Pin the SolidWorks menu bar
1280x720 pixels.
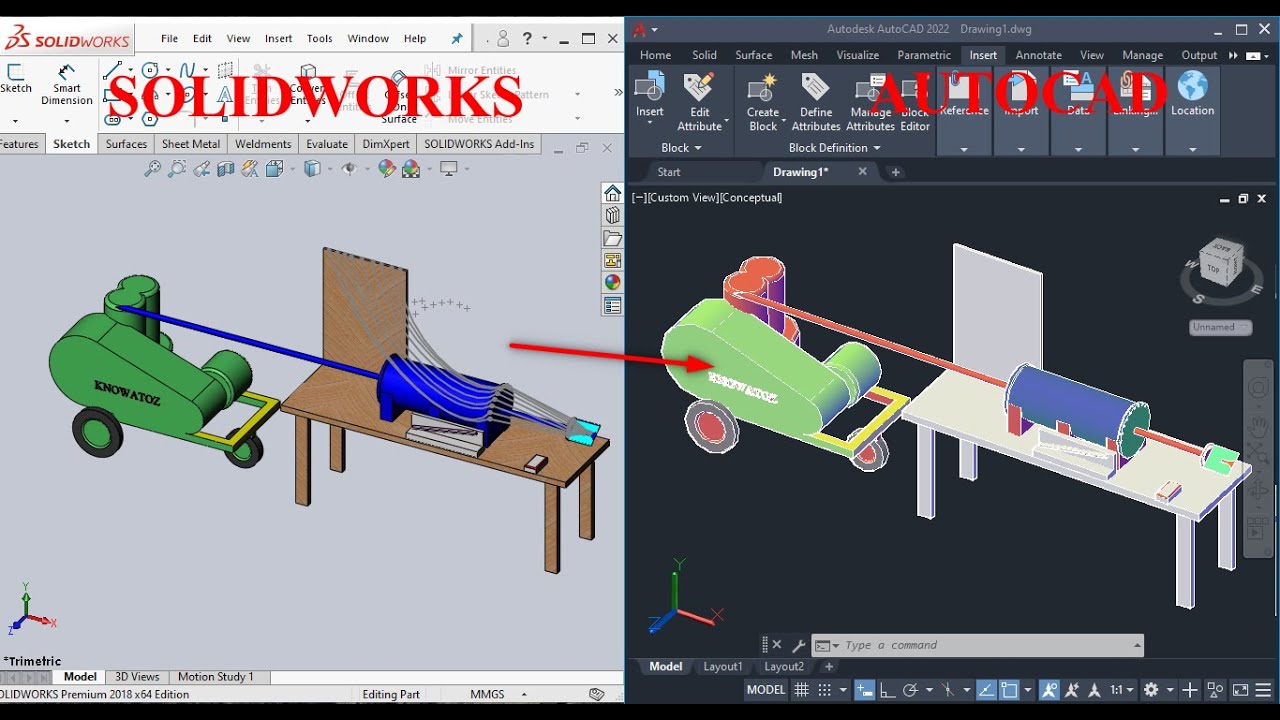click(x=457, y=39)
